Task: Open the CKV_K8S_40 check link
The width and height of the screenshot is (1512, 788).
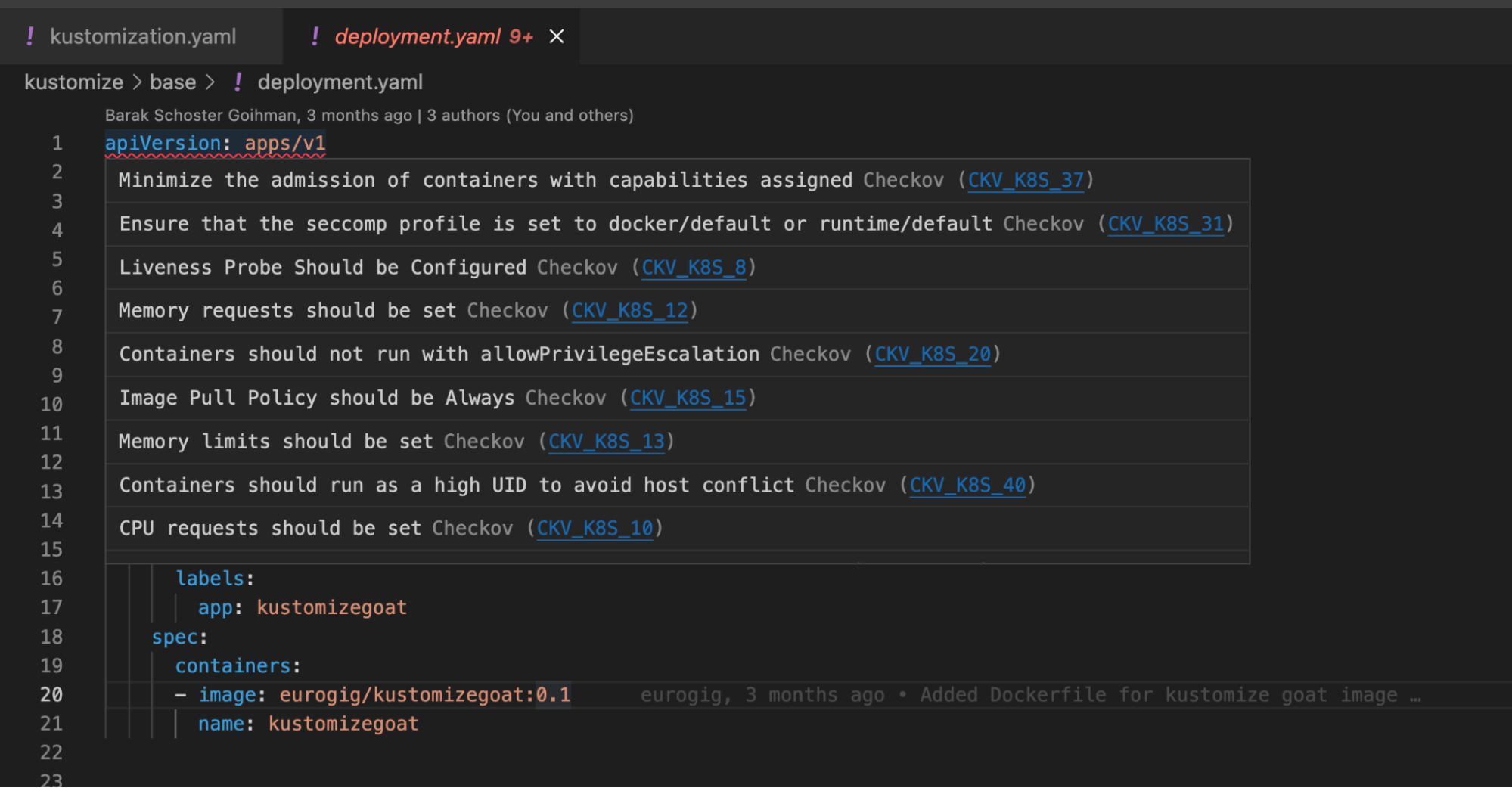Action: [967, 486]
